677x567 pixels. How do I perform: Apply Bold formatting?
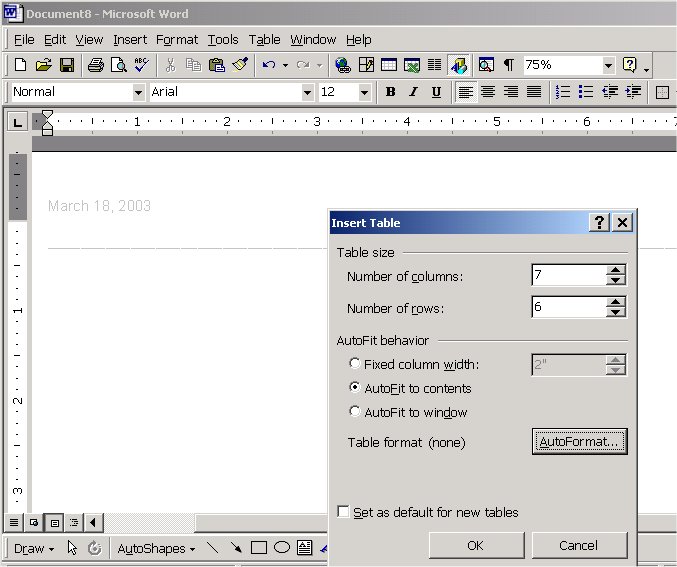pos(390,92)
